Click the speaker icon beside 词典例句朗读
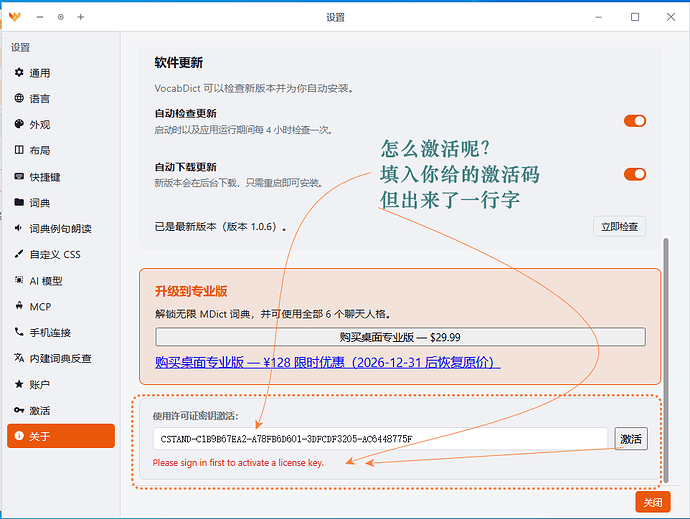Viewport: 690px width, 519px height. point(18,228)
